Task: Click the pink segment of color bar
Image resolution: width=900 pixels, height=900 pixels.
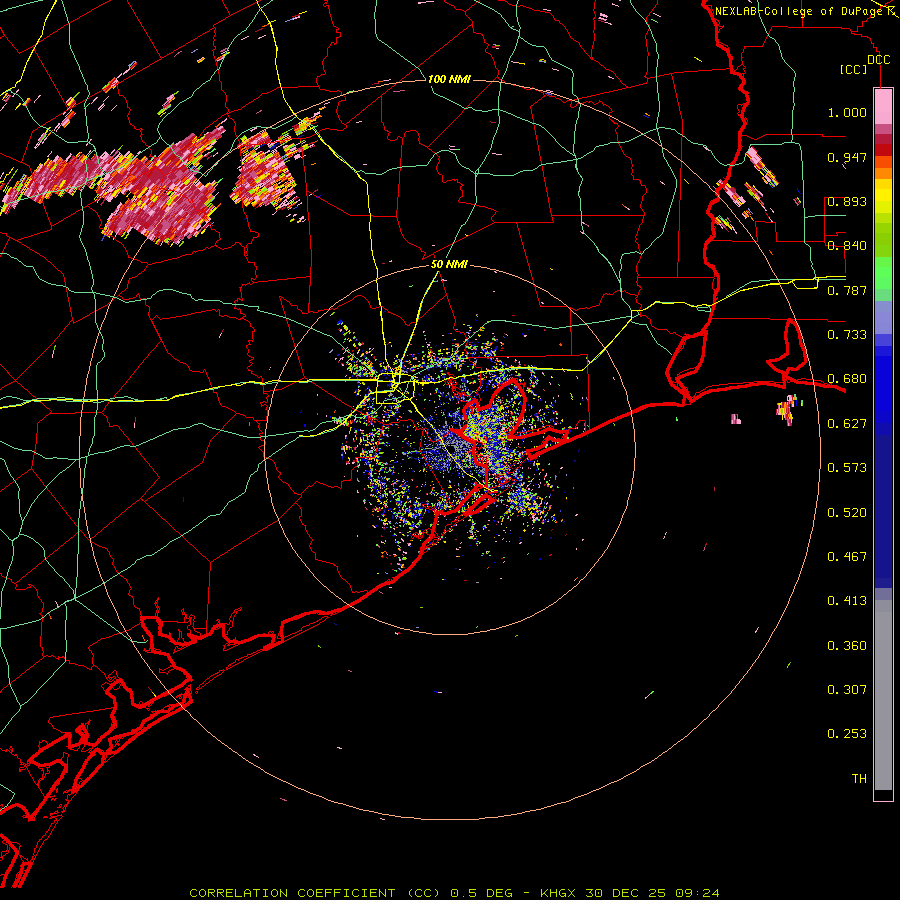Action: [883, 107]
